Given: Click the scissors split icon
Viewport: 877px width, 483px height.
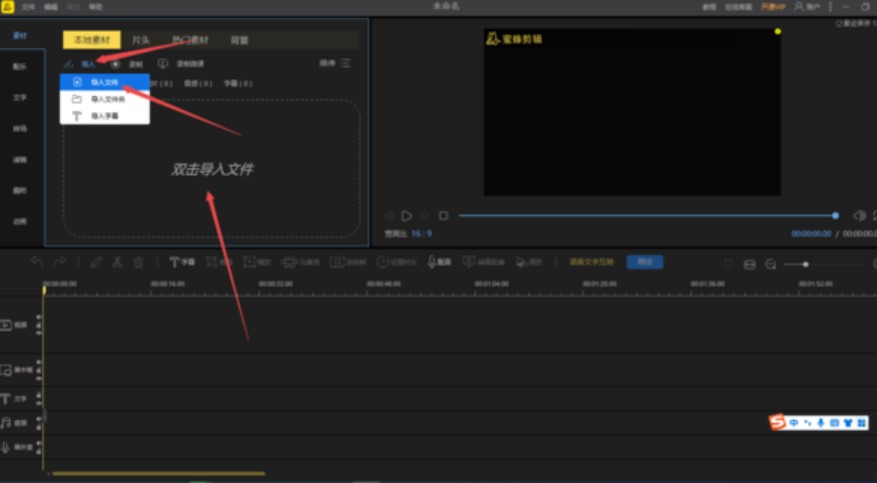Looking at the screenshot, I should point(117,262).
